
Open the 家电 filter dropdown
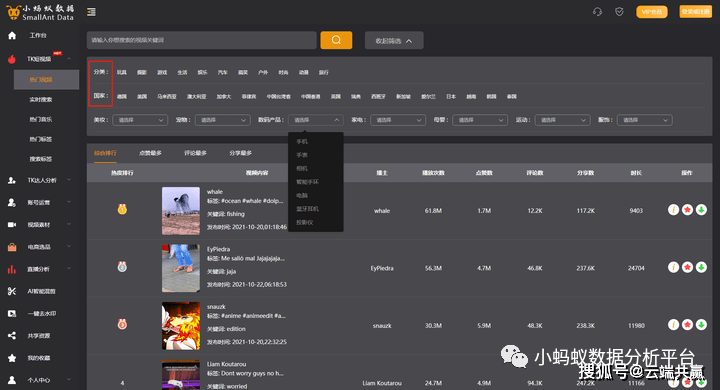point(398,120)
